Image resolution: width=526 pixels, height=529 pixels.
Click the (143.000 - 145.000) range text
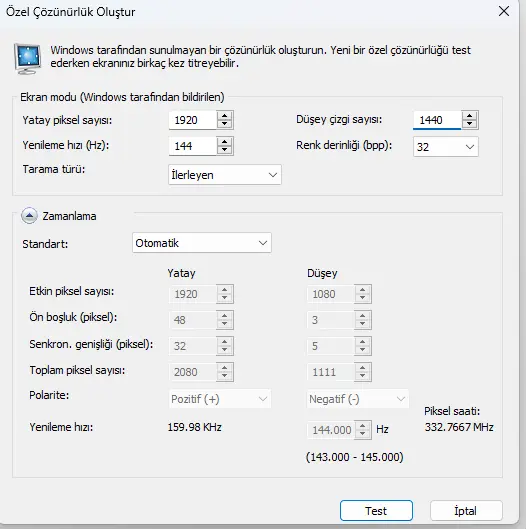click(x=355, y=457)
